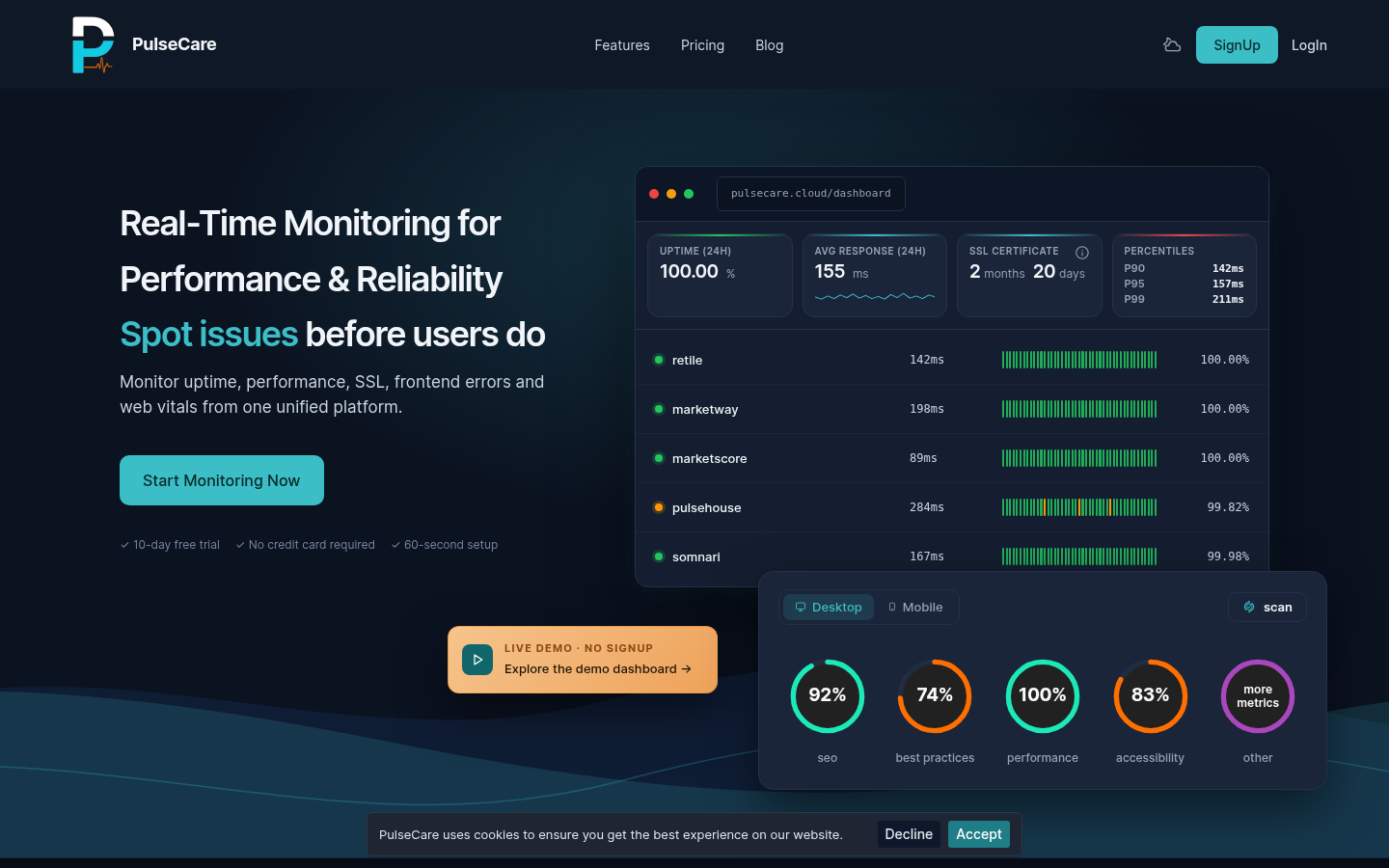Open the more metrics purple ring
Screen dimensions: 1389x868
pyautogui.click(x=1258, y=696)
